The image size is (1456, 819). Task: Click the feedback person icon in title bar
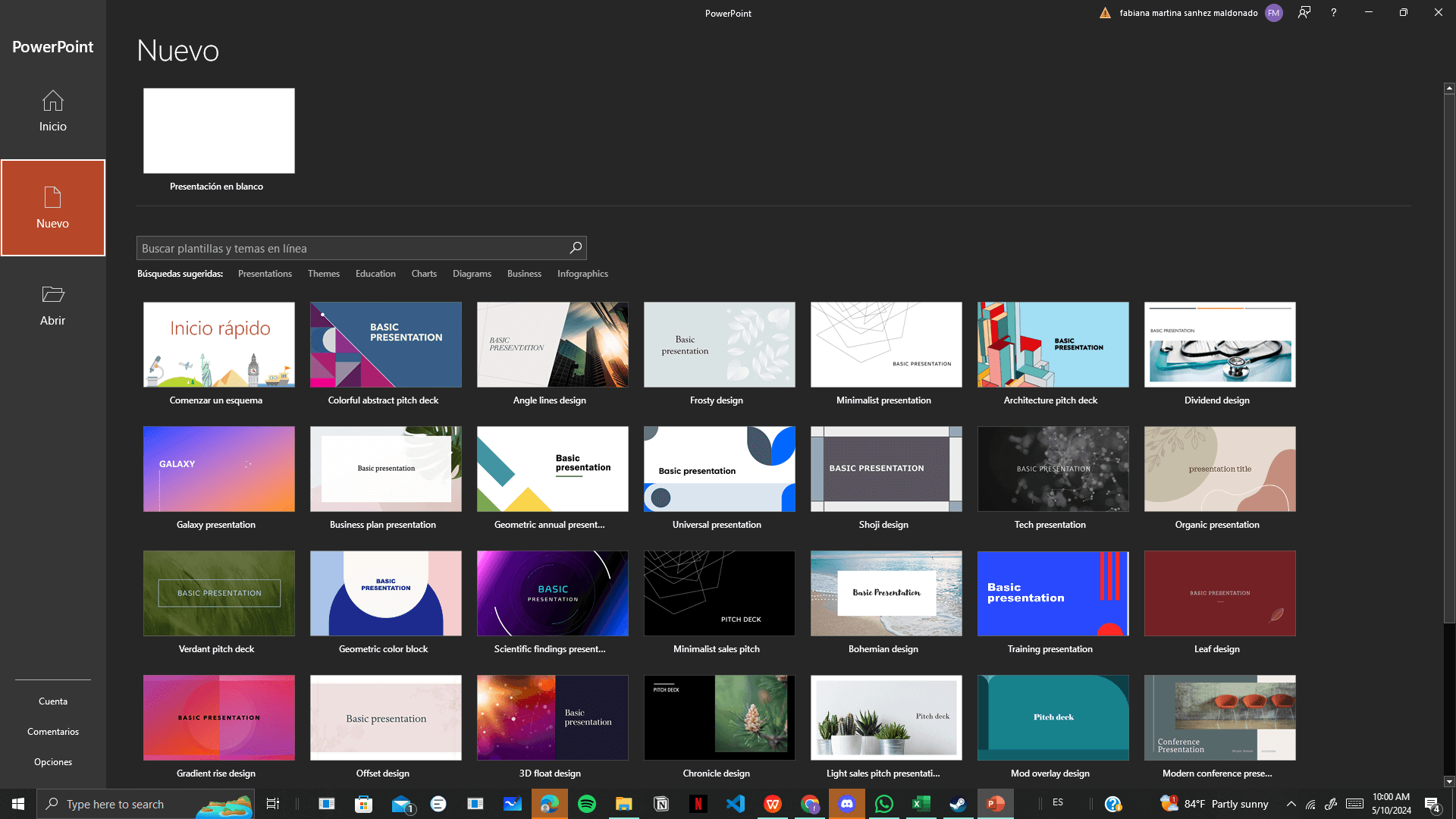1304,13
